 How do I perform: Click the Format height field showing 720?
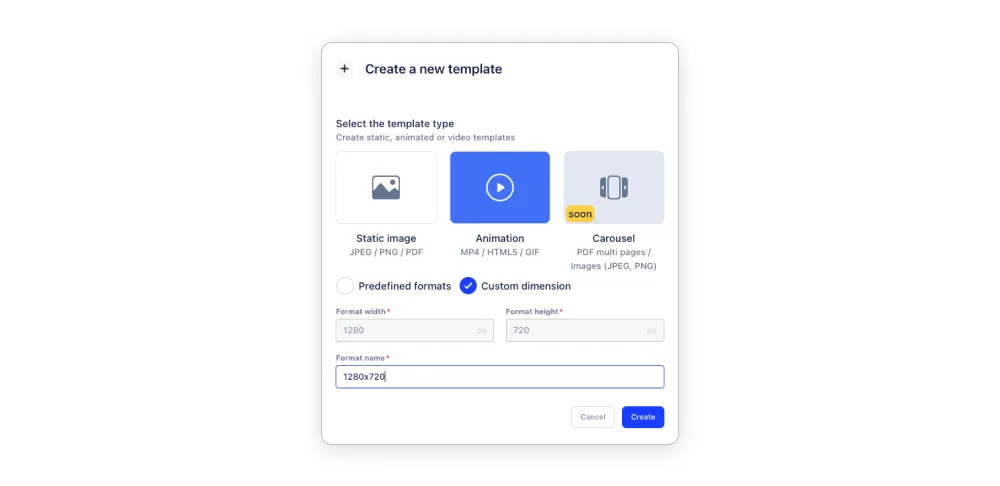click(x=585, y=330)
